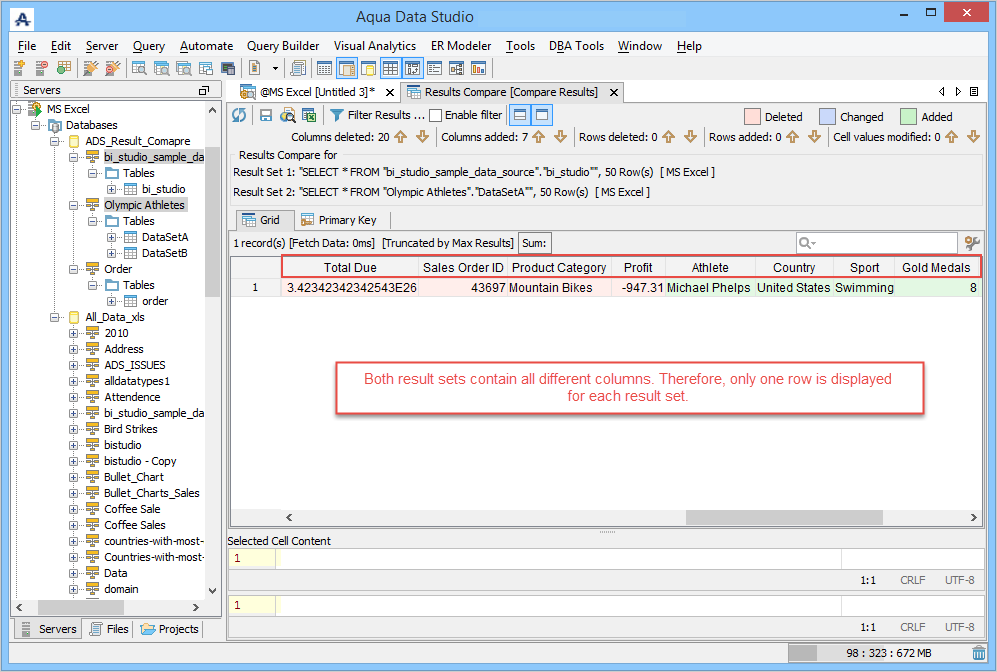The height and width of the screenshot is (672, 997).
Task: Click the ER Modeler diagram toolbar icon
Action: tap(457, 67)
